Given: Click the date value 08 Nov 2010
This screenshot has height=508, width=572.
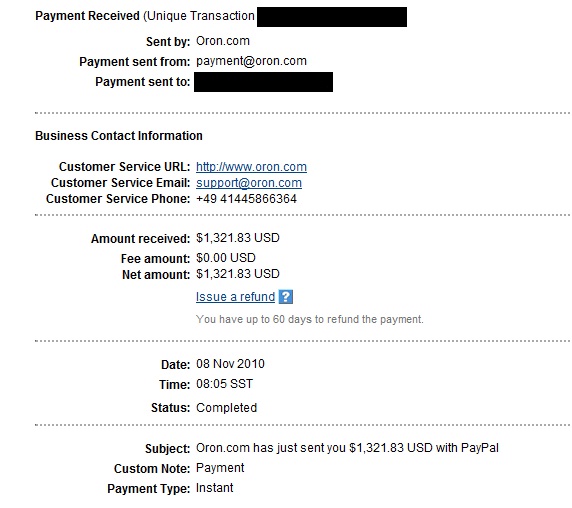Looking at the screenshot, I should point(230,364).
